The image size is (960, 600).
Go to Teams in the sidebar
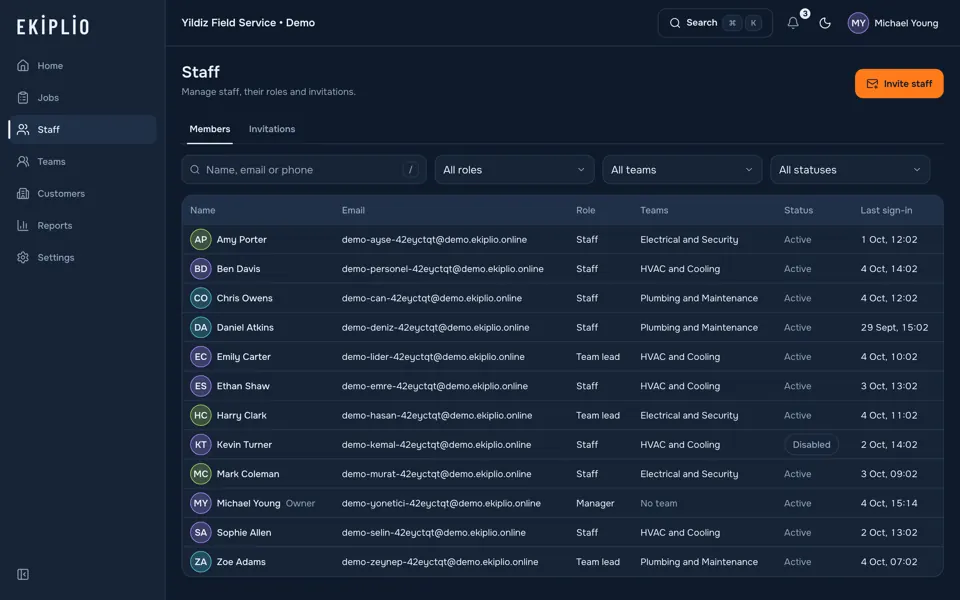coord(82,162)
